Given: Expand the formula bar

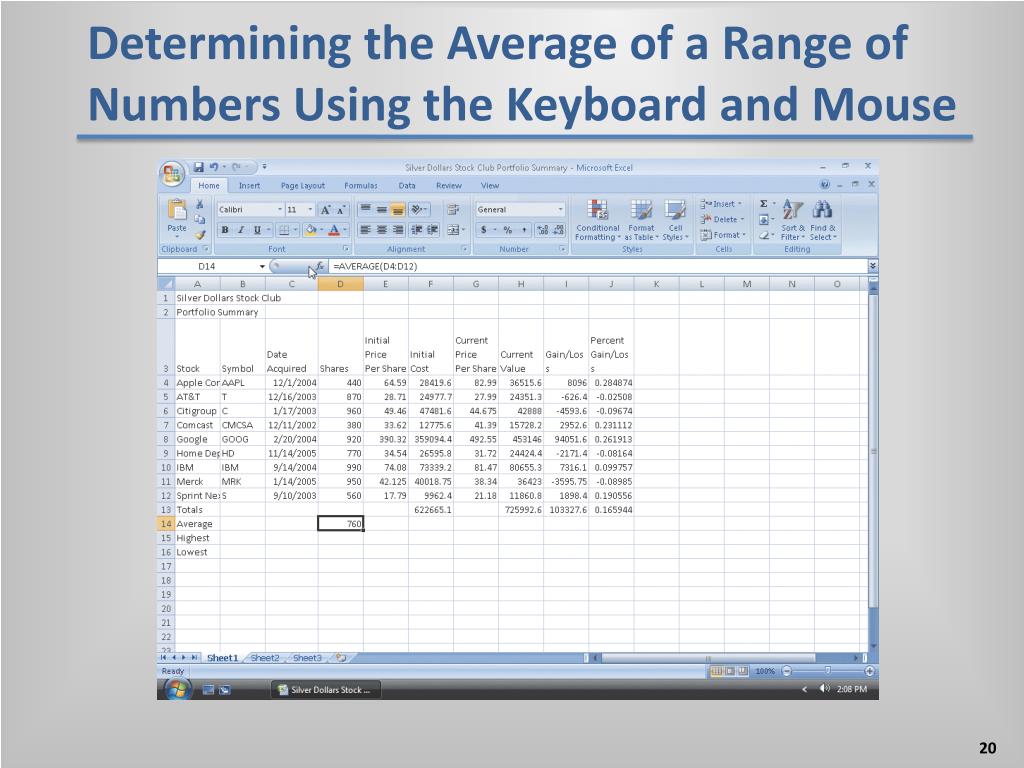Looking at the screenshot, I should click(x=872, y=266).
